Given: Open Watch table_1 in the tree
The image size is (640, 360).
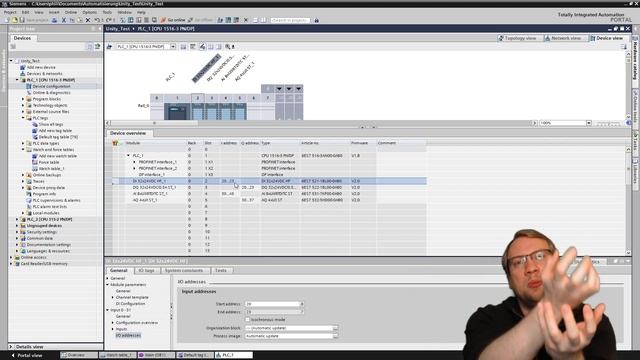Looking at the screenshot, I should [x=51, y=169].
